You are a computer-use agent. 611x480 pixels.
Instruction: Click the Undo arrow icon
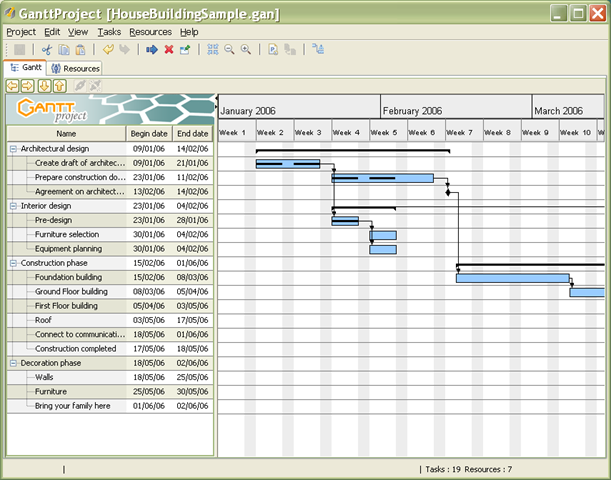[108, 49]
